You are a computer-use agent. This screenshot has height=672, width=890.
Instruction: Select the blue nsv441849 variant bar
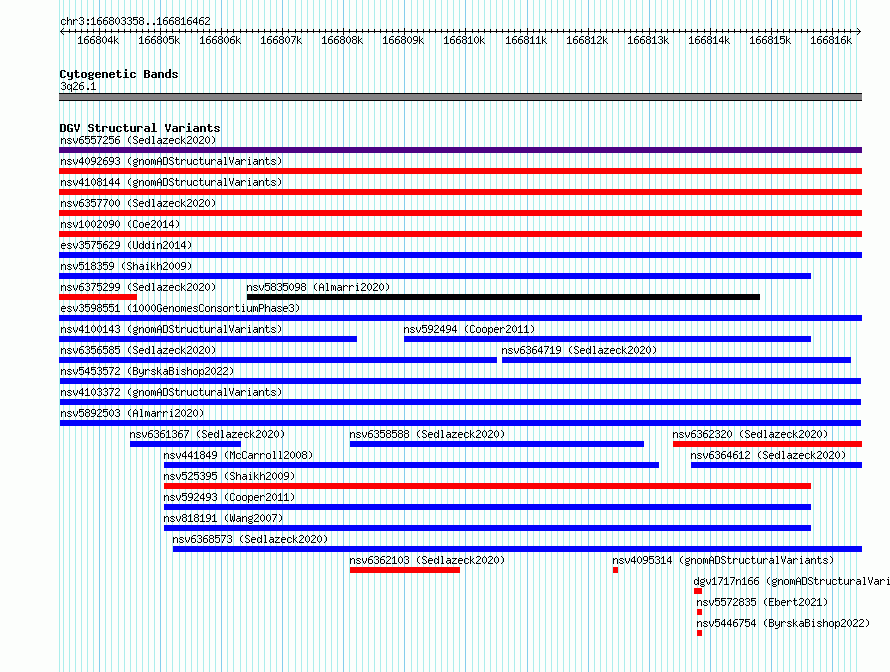411,465
